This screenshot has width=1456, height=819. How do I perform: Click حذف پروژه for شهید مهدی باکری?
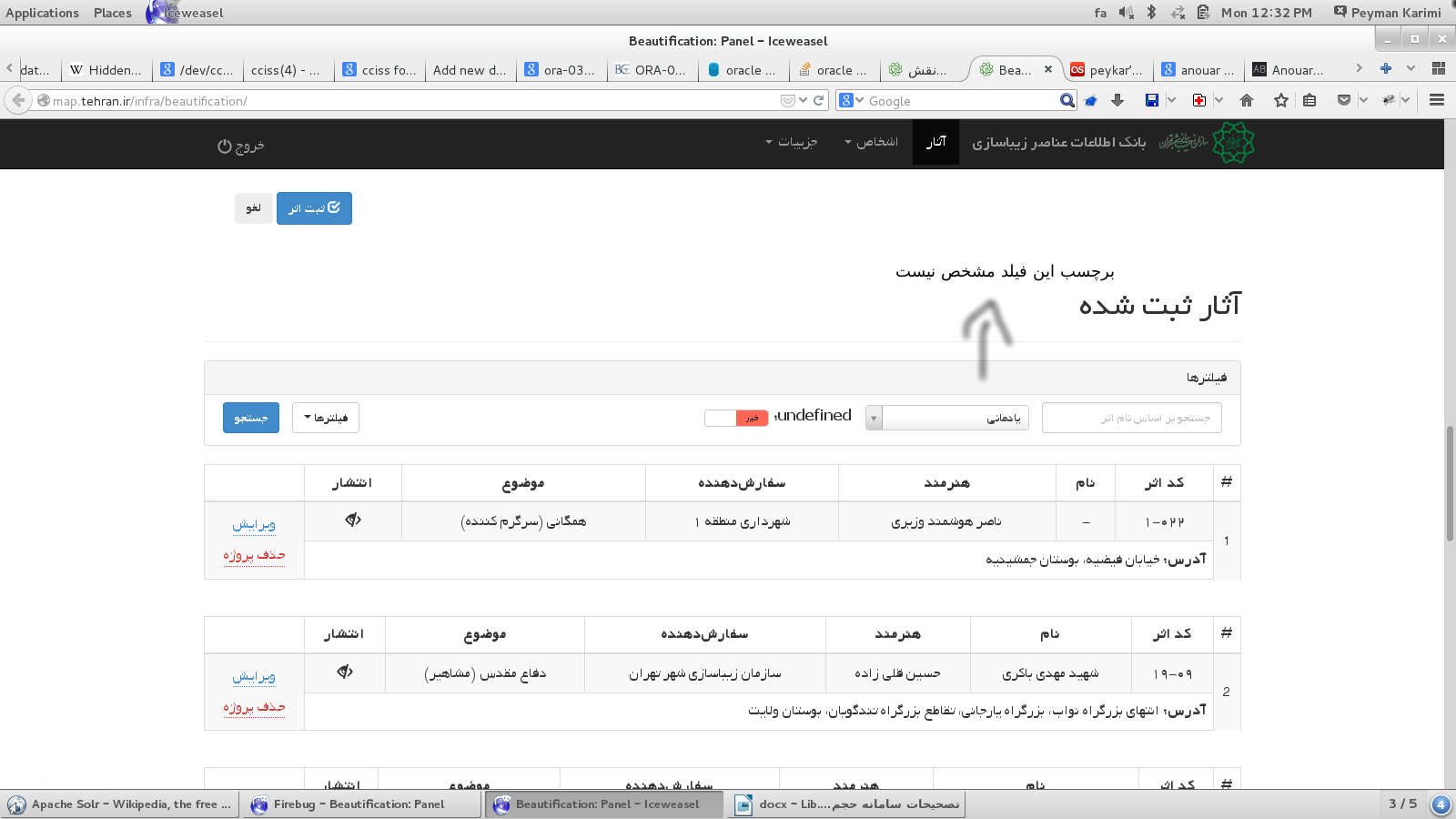click(254, 706)
